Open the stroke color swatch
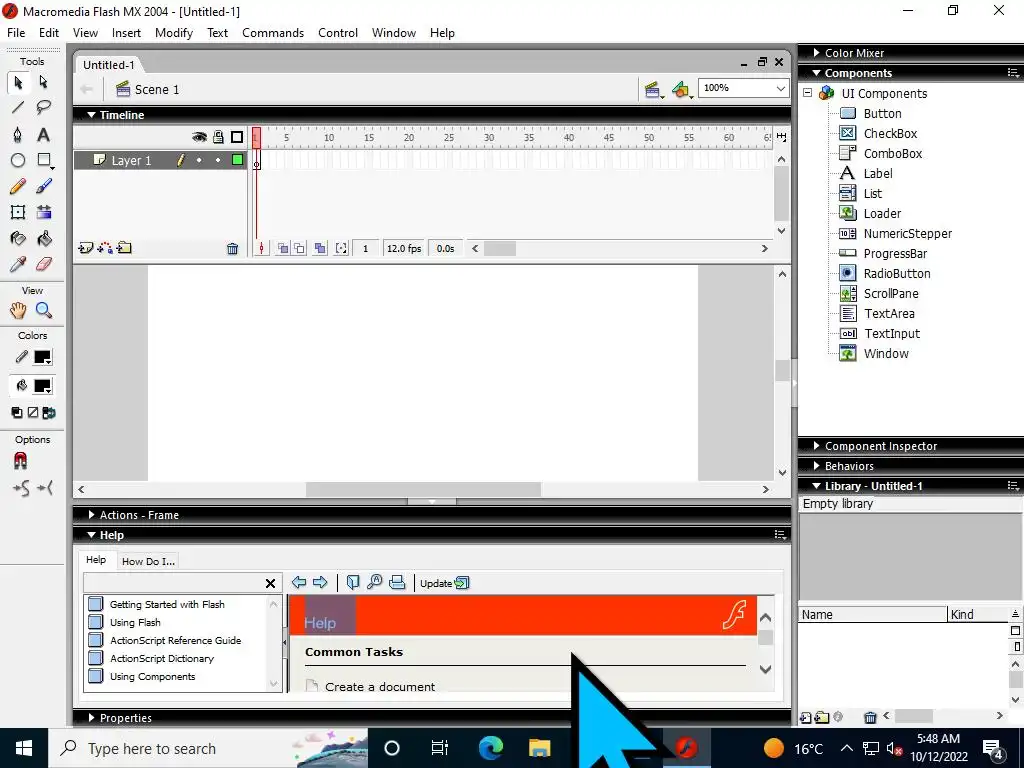Screen dimensions: 1024x768 click(x=42, y=357)
